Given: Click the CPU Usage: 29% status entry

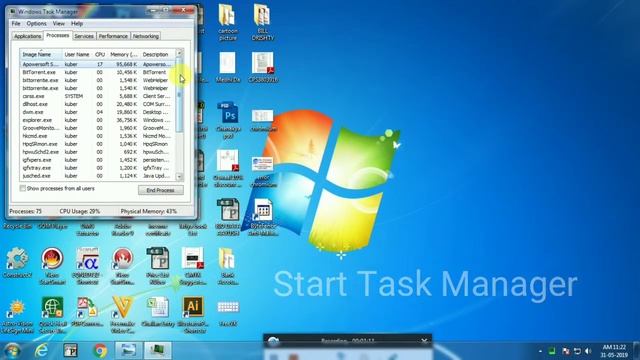Looking at the screenshot, I should [80, 211].
